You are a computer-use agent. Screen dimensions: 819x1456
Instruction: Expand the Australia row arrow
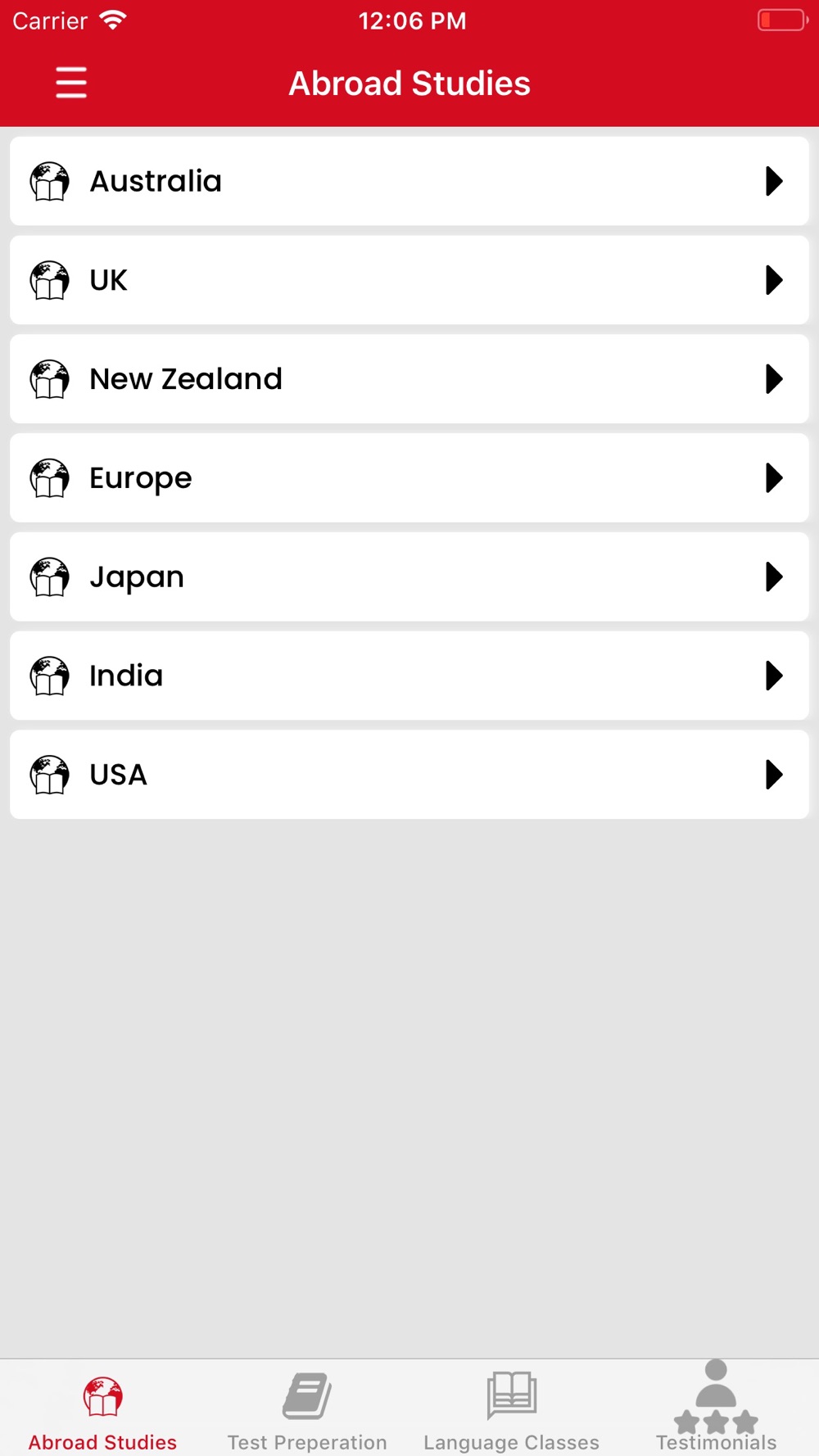click(x=774, y=181)
